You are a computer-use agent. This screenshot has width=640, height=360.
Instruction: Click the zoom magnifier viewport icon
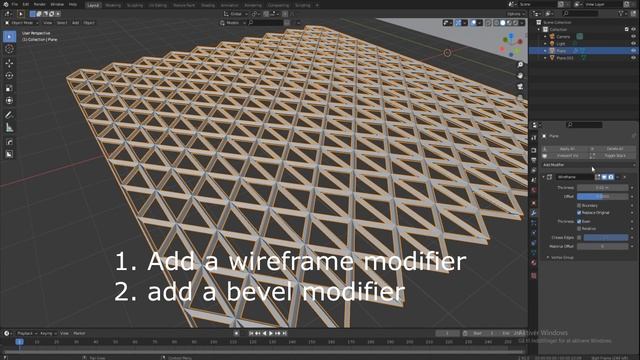[x=520, y=65]
